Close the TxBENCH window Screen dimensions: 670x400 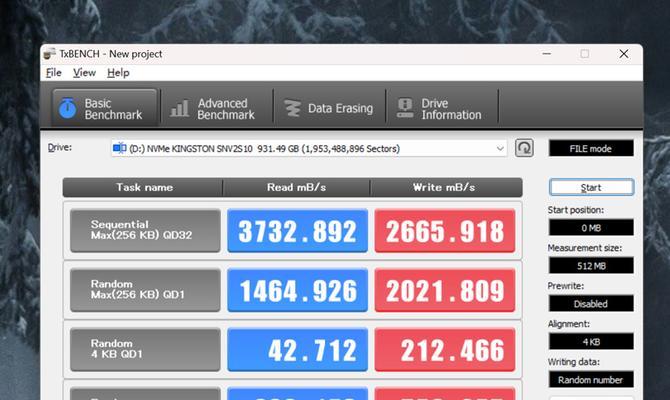624,54
